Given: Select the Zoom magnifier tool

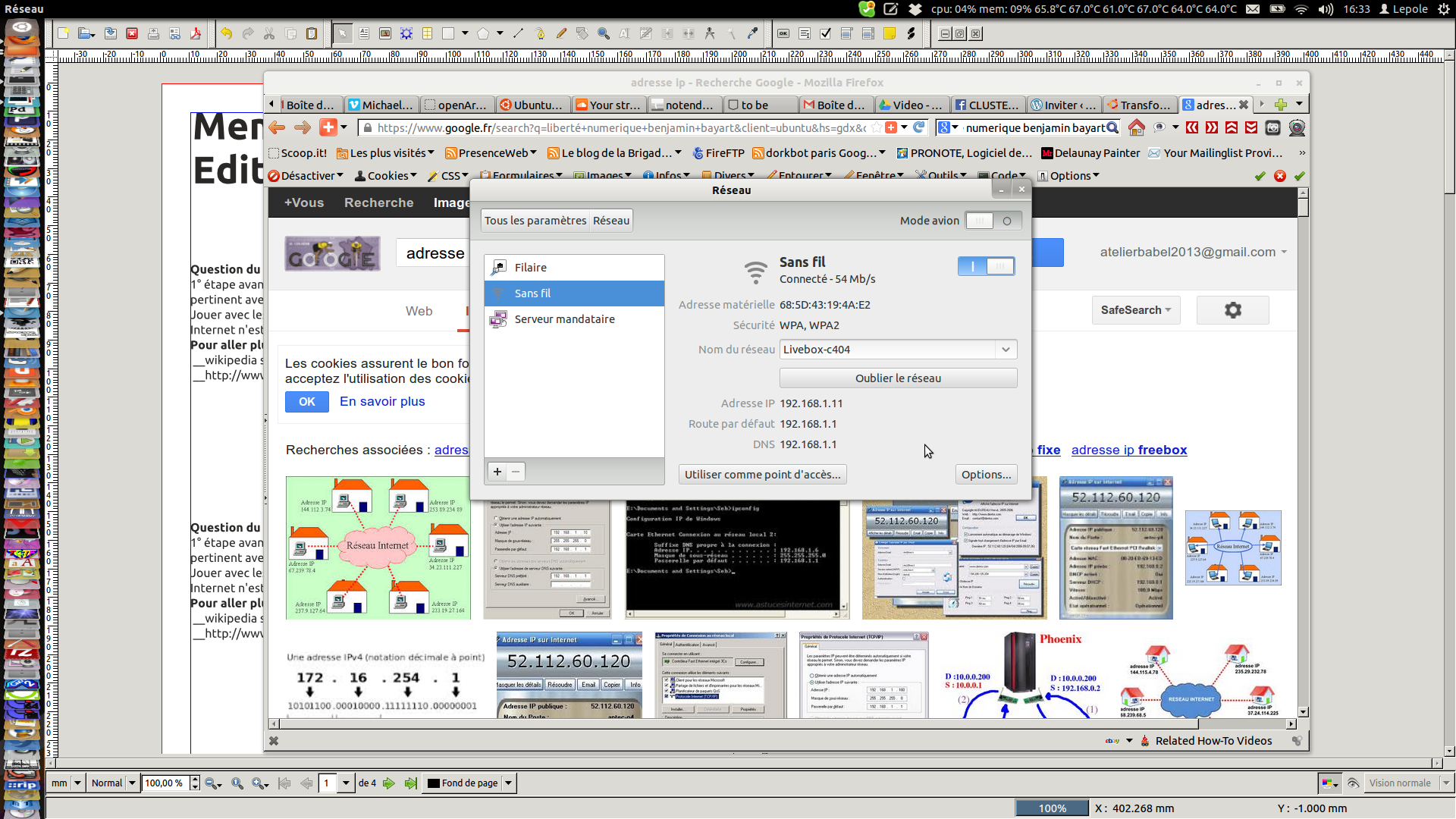Looking at the screenshot, I should tap(604, 33).
